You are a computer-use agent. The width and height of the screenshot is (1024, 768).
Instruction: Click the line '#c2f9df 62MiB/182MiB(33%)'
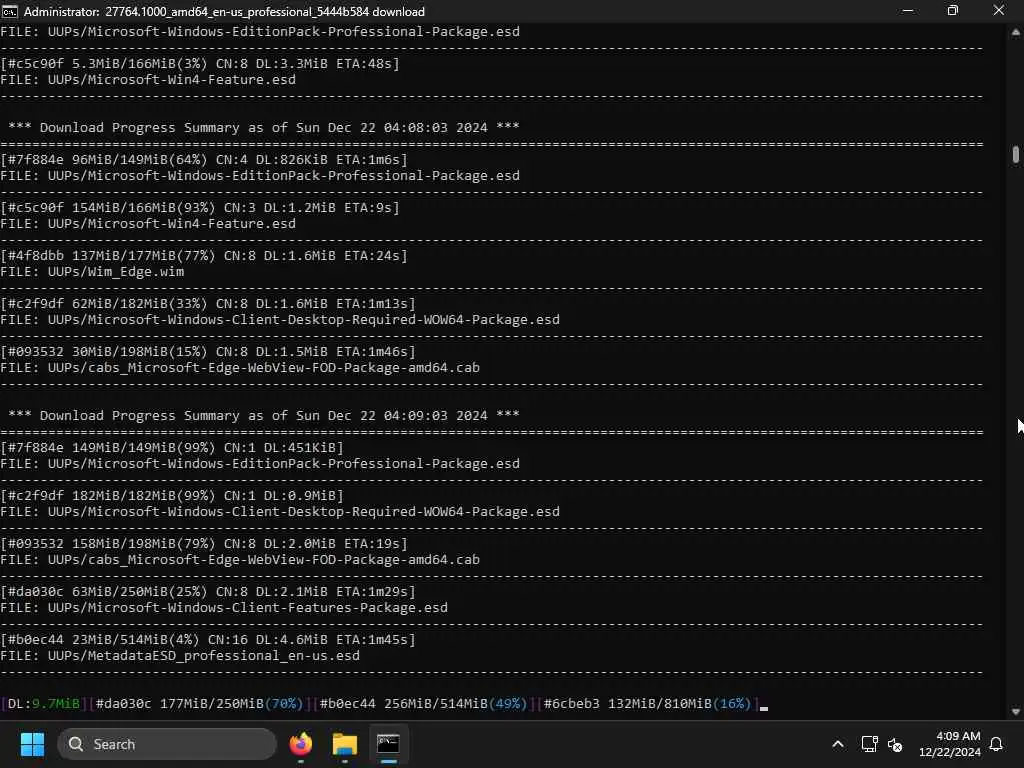click(x=208, y=304)
